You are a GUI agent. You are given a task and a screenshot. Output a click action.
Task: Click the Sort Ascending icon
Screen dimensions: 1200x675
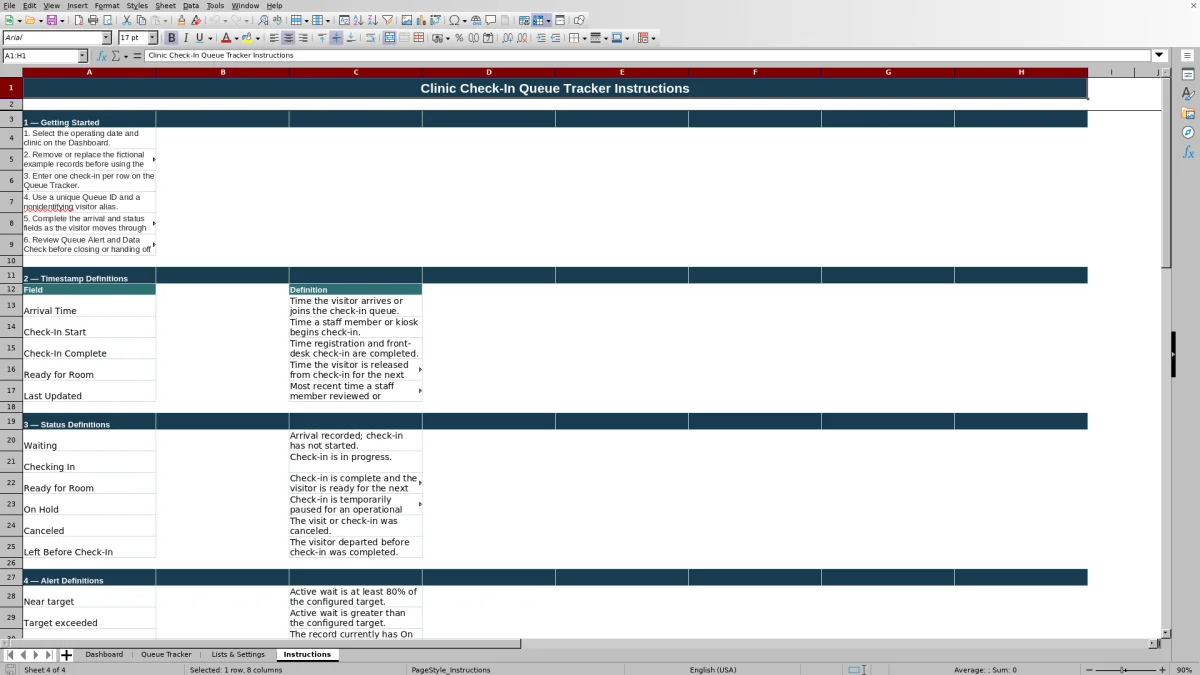358,20
